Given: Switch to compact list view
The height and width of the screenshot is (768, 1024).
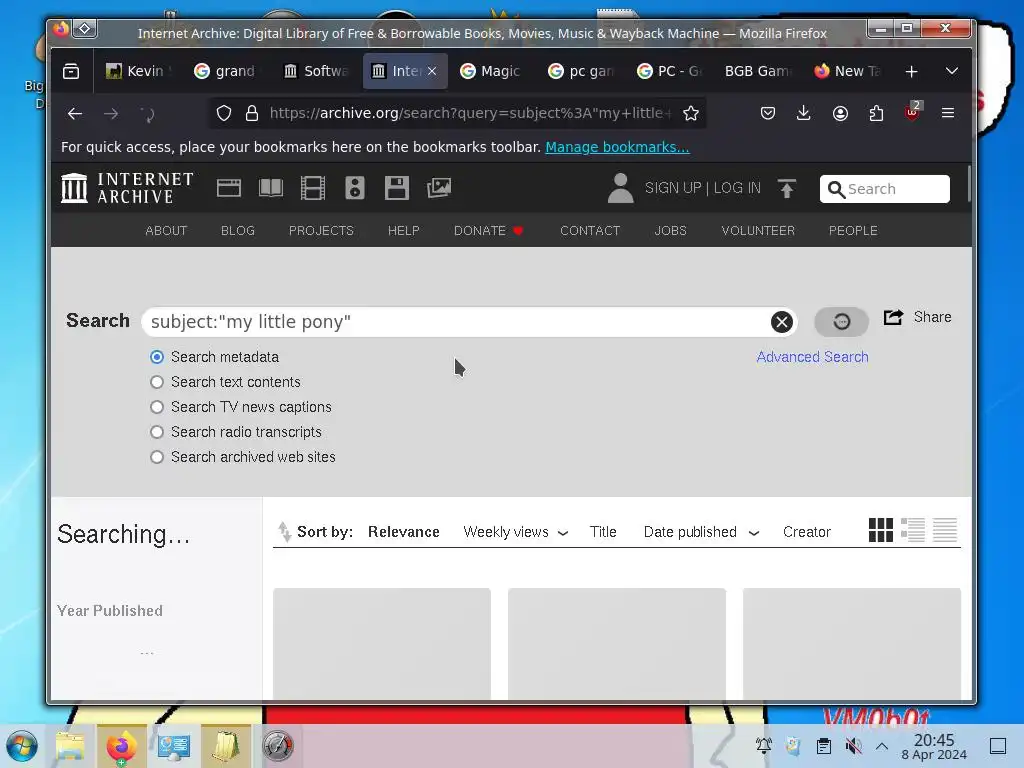Looking at the screenshot, I should pyautogui.click(x=945, y=530).
